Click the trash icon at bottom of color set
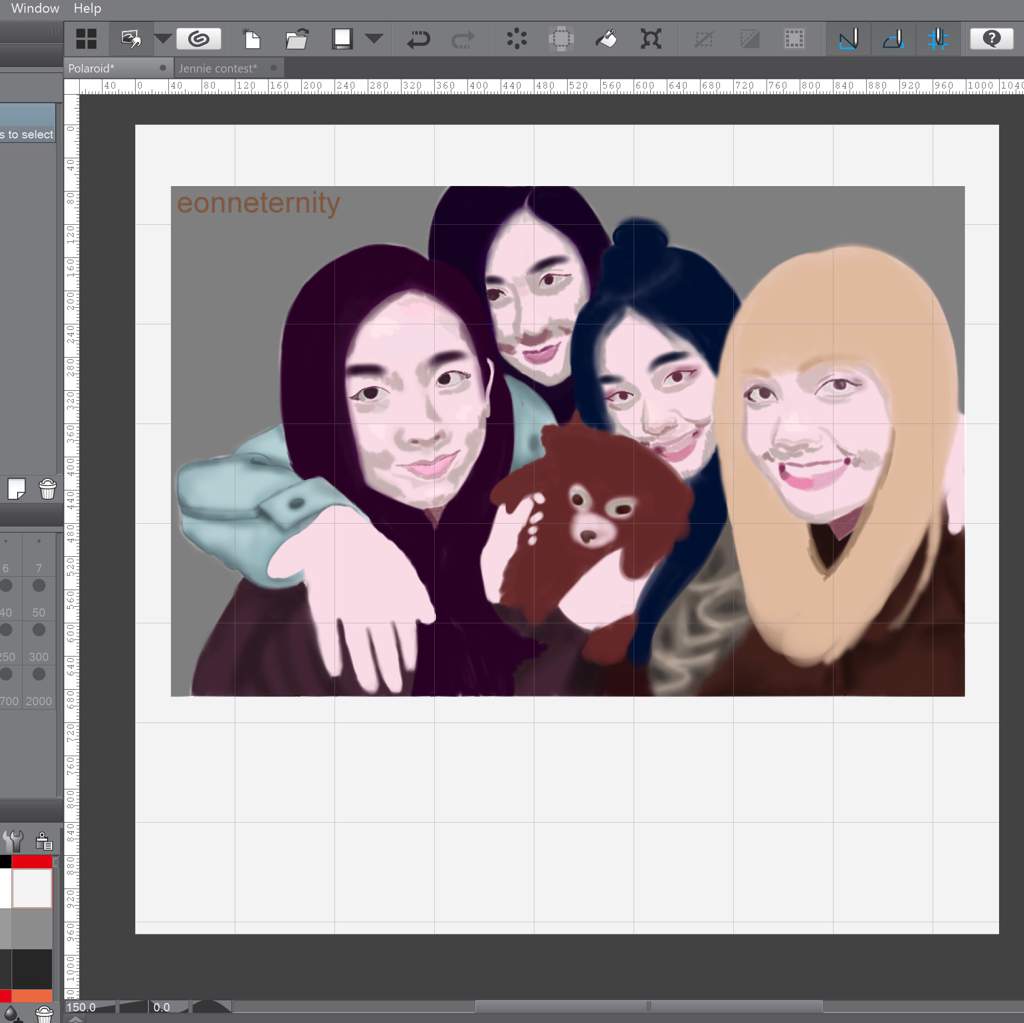The height and width of the screenshot is (1023, 1024). (x=44, y=1014)
